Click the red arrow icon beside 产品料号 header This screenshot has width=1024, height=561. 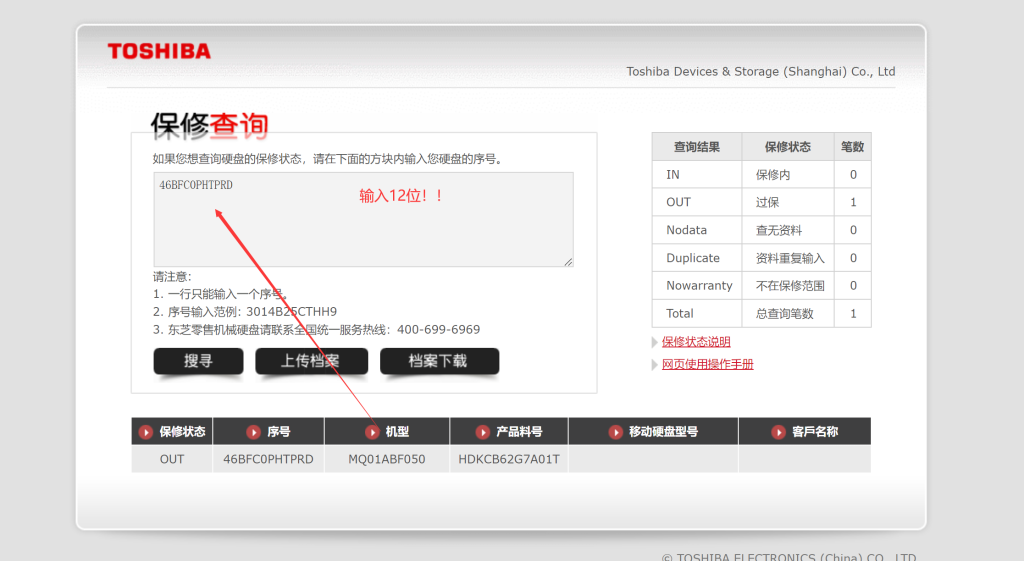483,432
